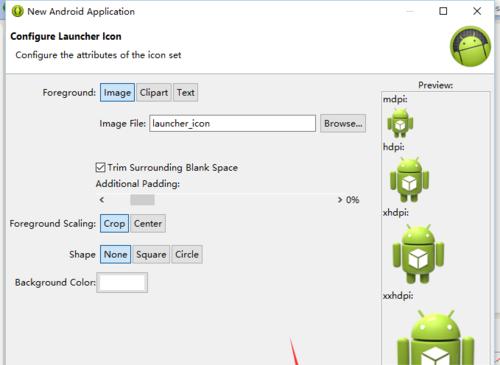The image size is (500, 365).
Task: Click the padding slider left arrow
Action: [102, 200]
